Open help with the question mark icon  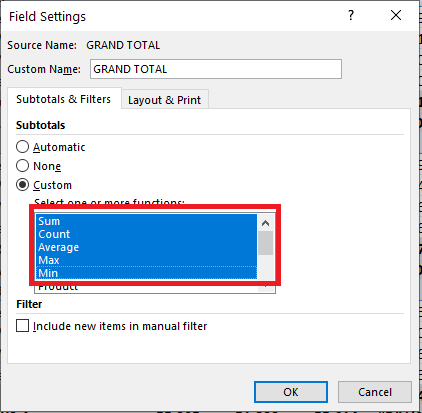point(351,15)
